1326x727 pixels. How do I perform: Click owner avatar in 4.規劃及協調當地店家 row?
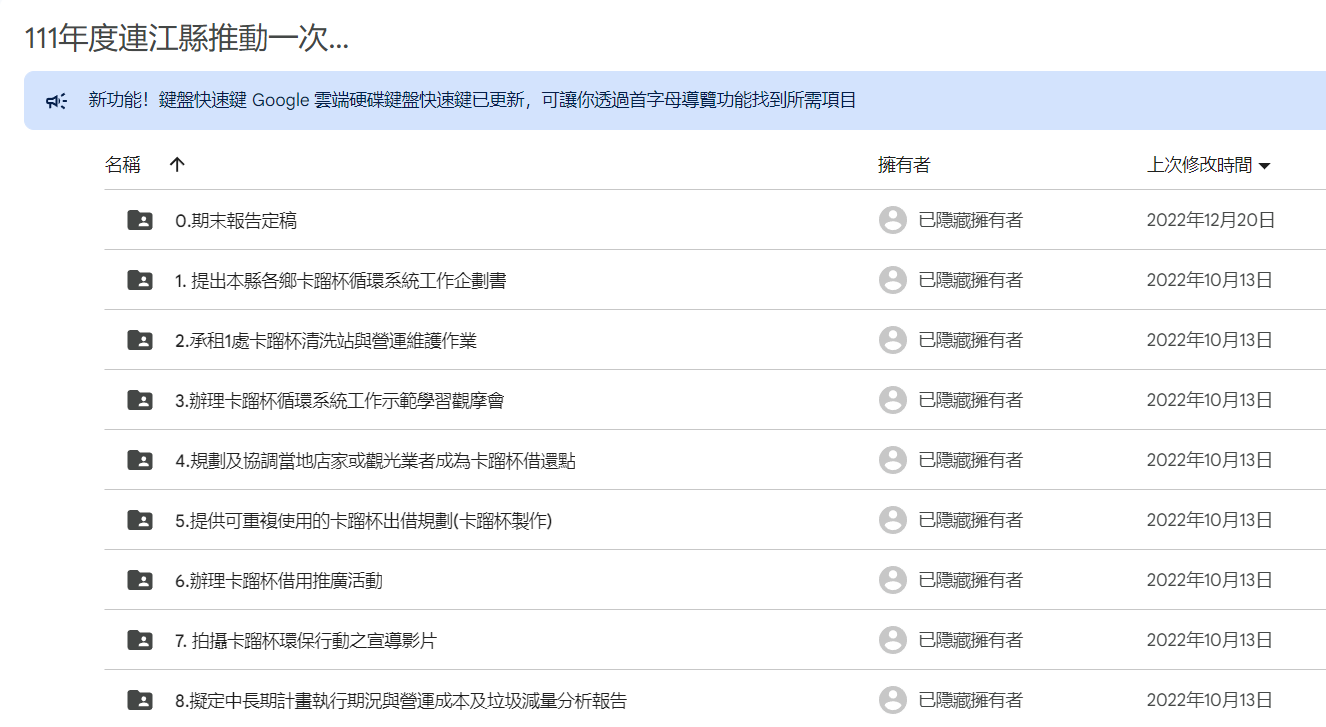click(893, 460)
